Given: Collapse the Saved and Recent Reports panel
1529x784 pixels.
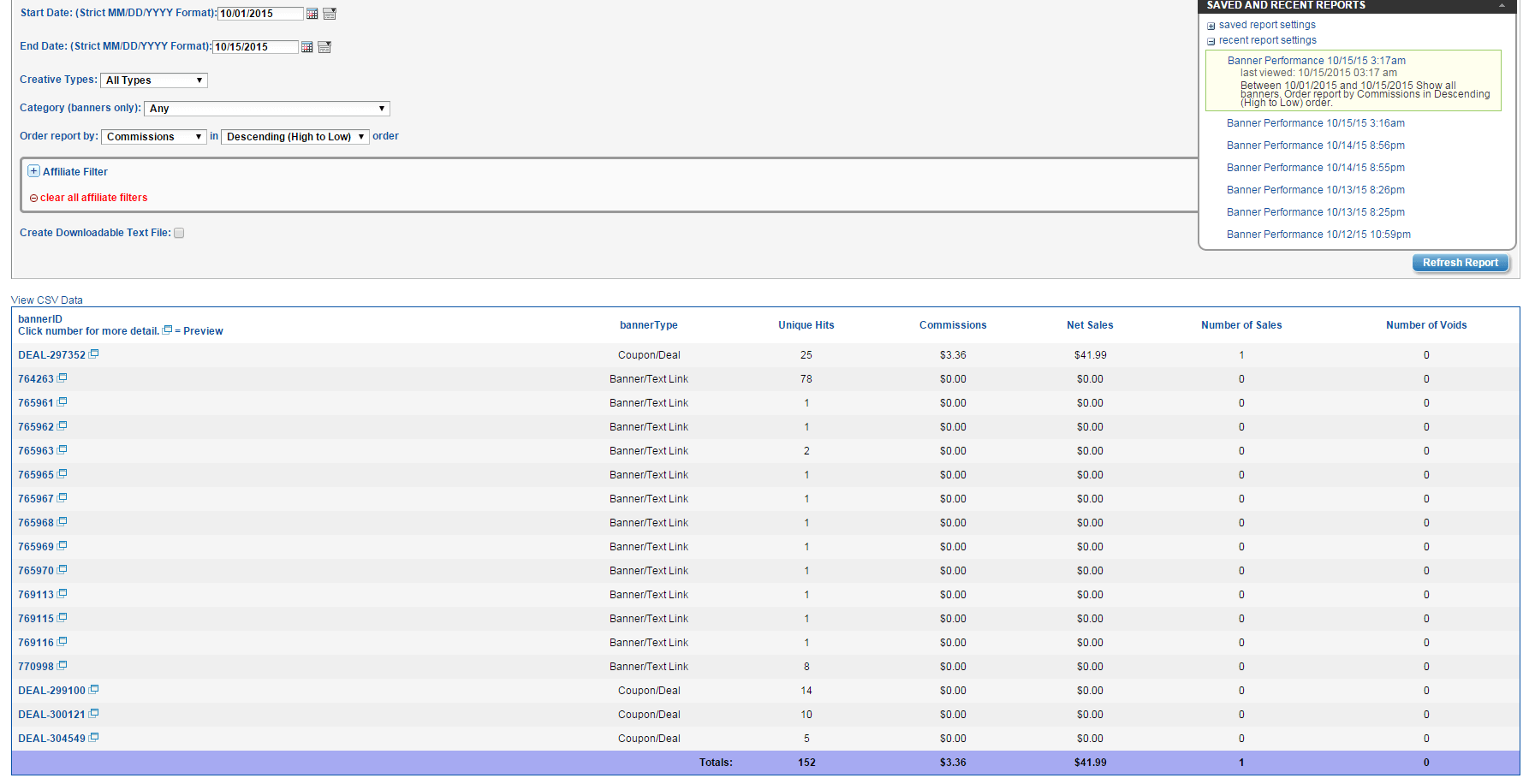Looking at the screenshot, I should tap(1502, 6).
